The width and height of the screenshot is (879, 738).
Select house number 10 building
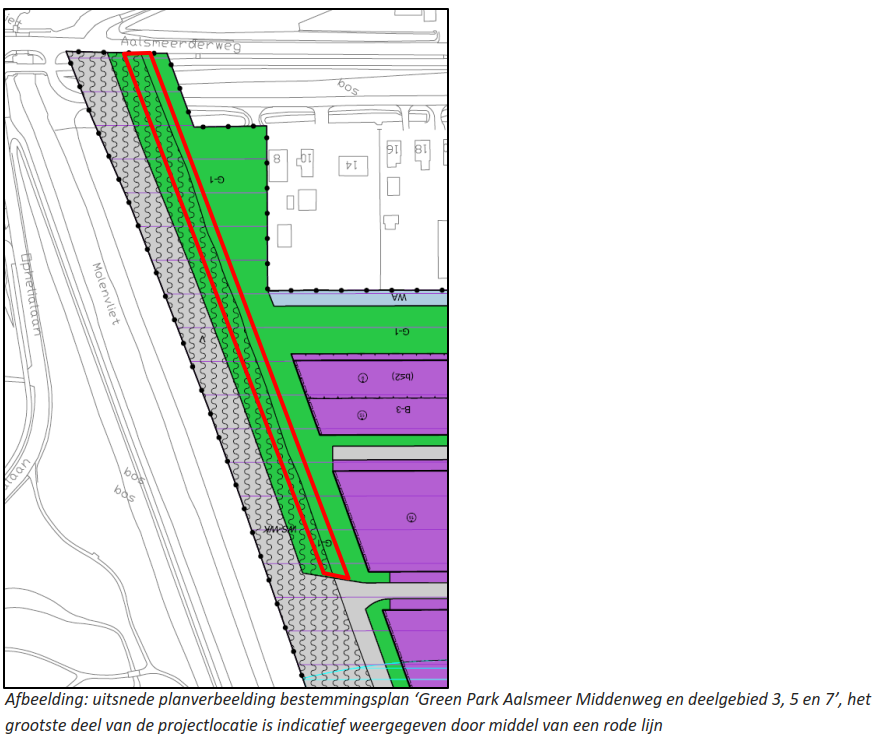304,158
